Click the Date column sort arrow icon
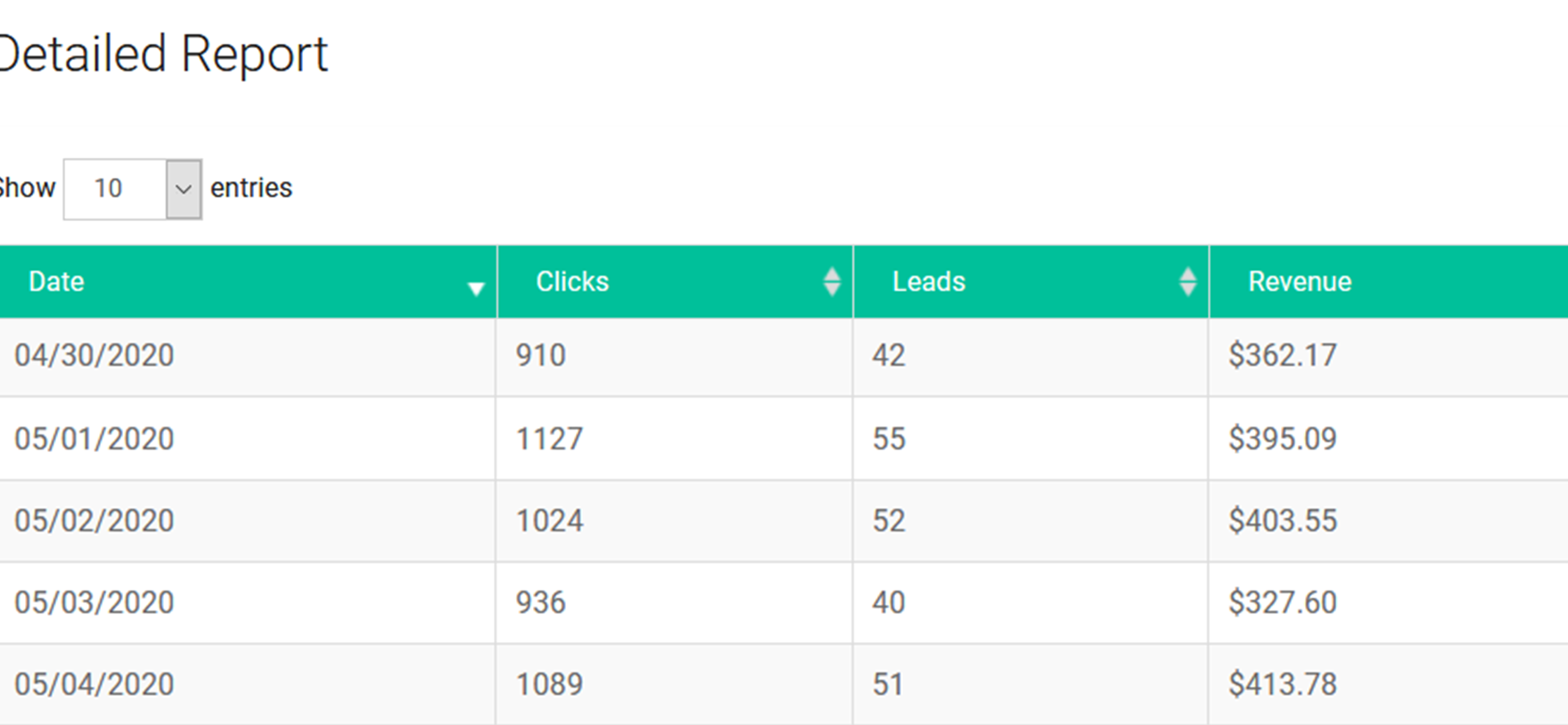The width and height of the screenshot is (1568, 725). coord(476,288)
